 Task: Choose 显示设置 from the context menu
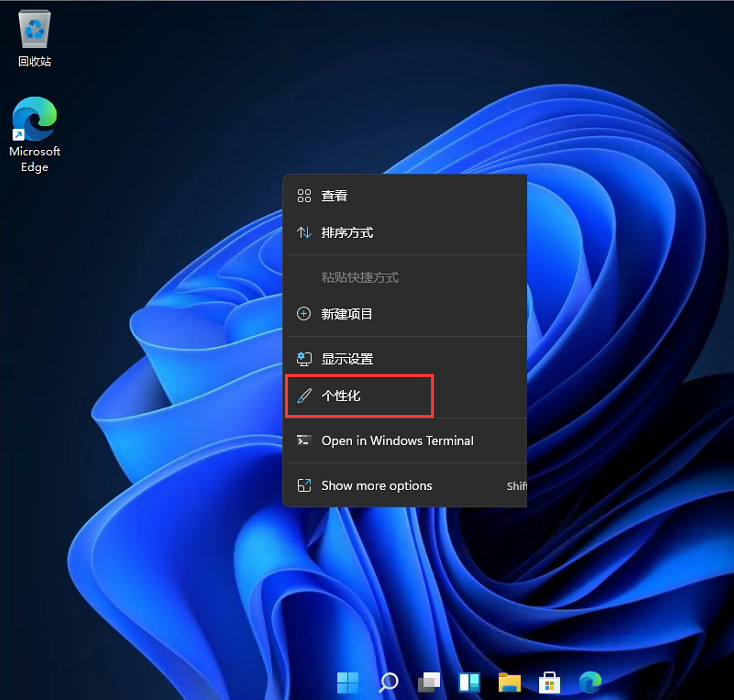(347, 359)
